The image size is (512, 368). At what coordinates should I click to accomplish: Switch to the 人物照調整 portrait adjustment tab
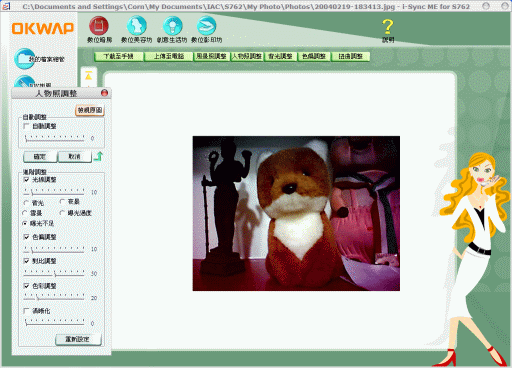click(x=247, y=56)
